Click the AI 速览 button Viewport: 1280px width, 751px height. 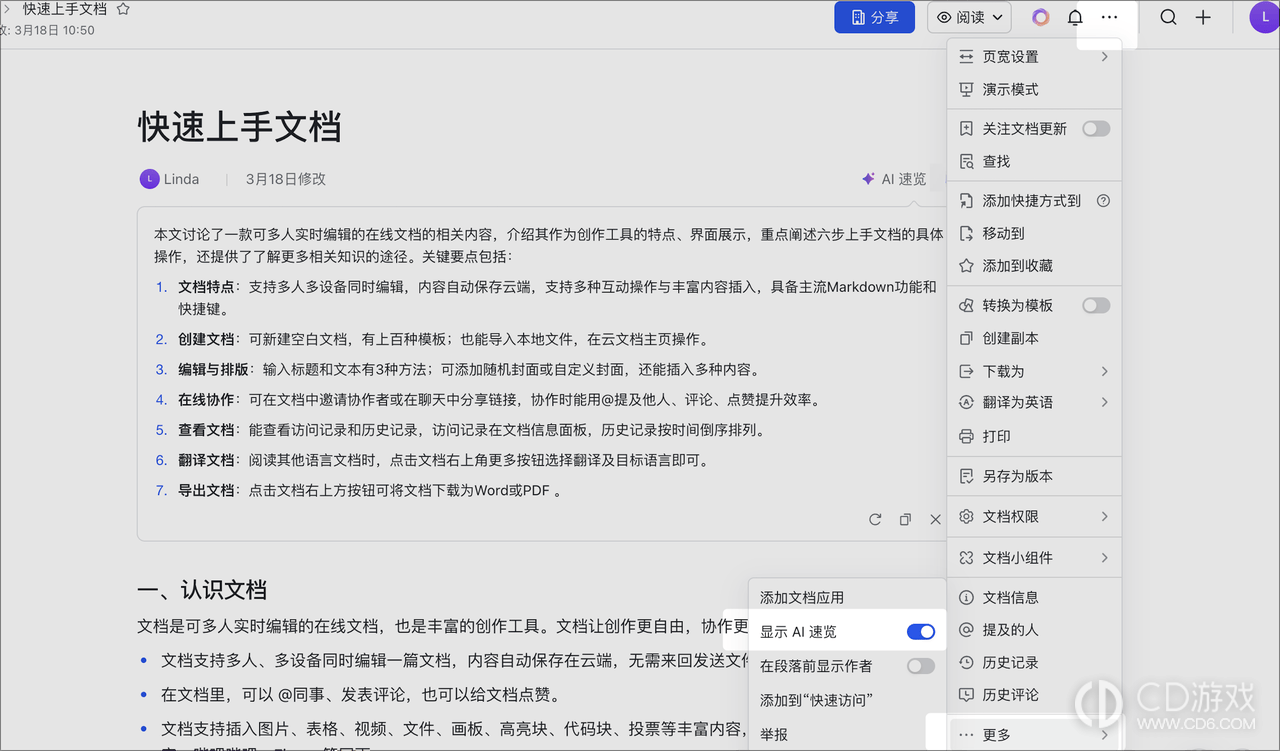893,179
